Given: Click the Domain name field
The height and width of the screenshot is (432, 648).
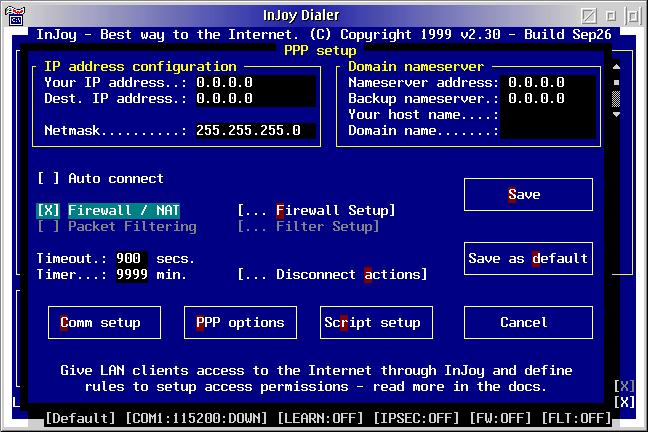Looking at the screenshot, I should 548,131.
